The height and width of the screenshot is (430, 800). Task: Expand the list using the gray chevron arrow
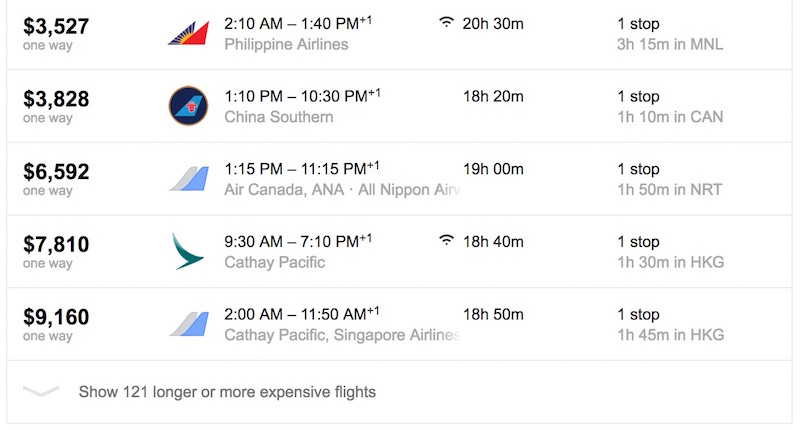(x=41, y=391)
